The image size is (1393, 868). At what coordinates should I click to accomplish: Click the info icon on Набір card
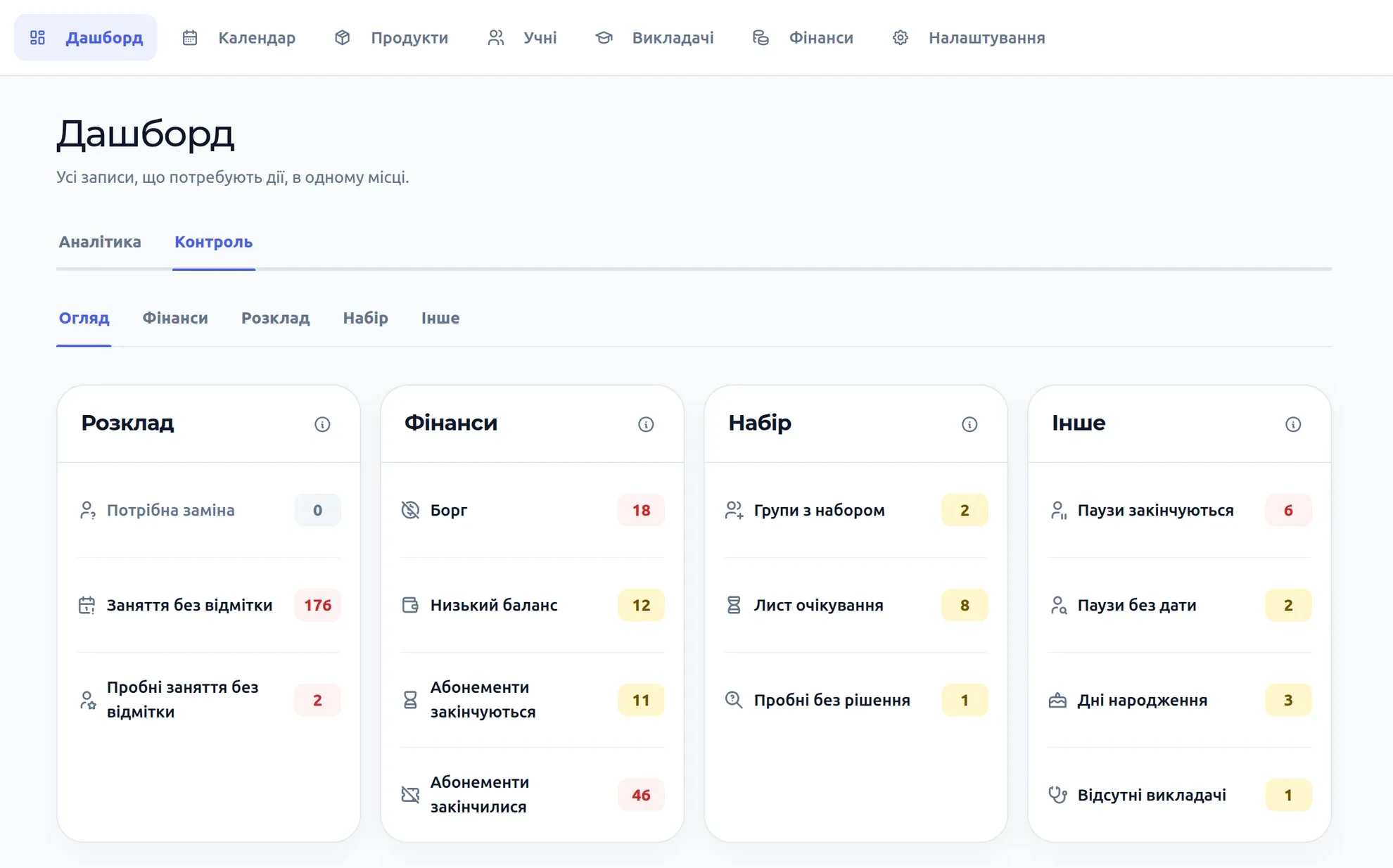pos(969,424)
